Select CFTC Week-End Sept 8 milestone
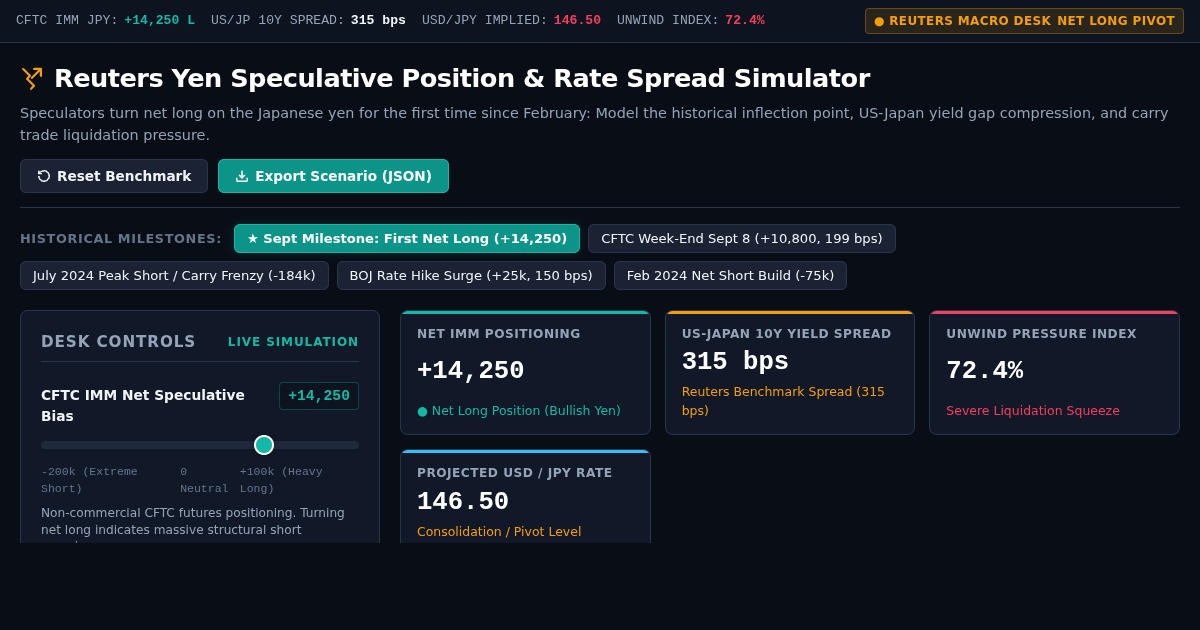 click(x=742, y=238)
